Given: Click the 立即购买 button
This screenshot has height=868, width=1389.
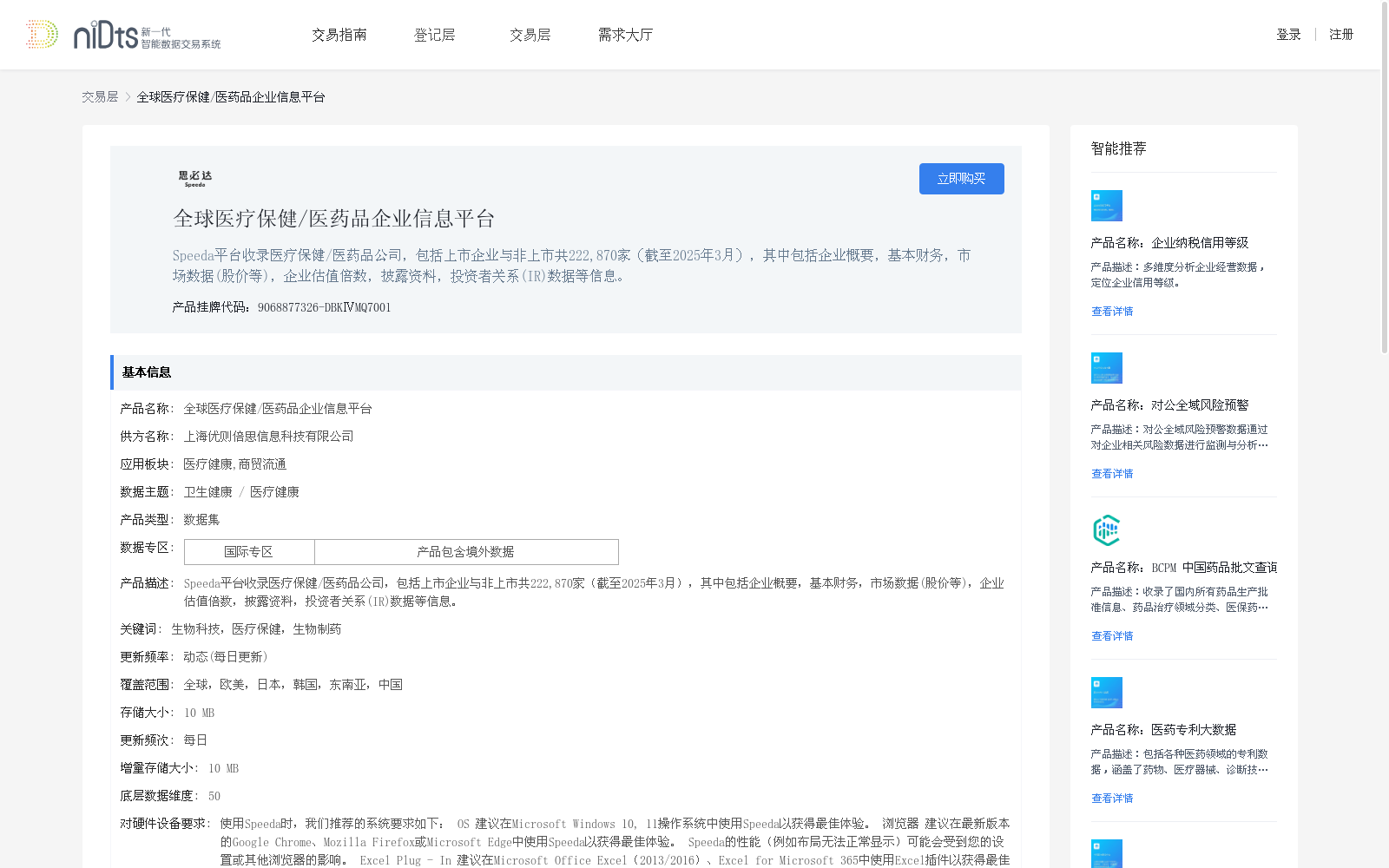Looking at the screenshot, I should 962,179.
